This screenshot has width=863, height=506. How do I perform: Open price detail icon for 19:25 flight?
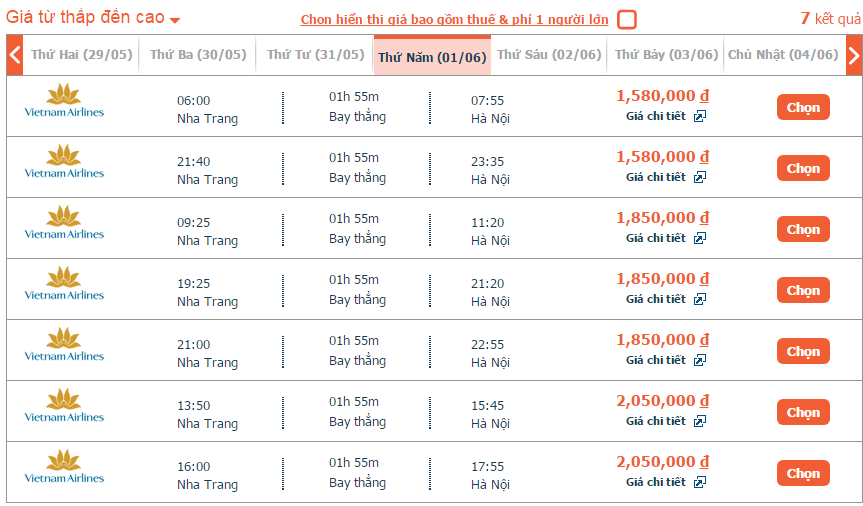pyautogui.click(x=700, y=300)
